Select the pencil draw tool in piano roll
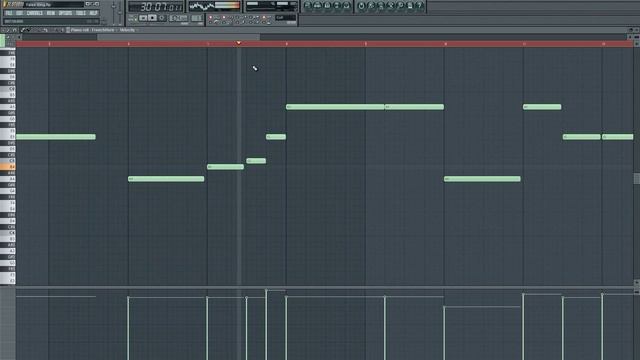The height and width of the screenshot is (360, 640). tap(23, 30)
